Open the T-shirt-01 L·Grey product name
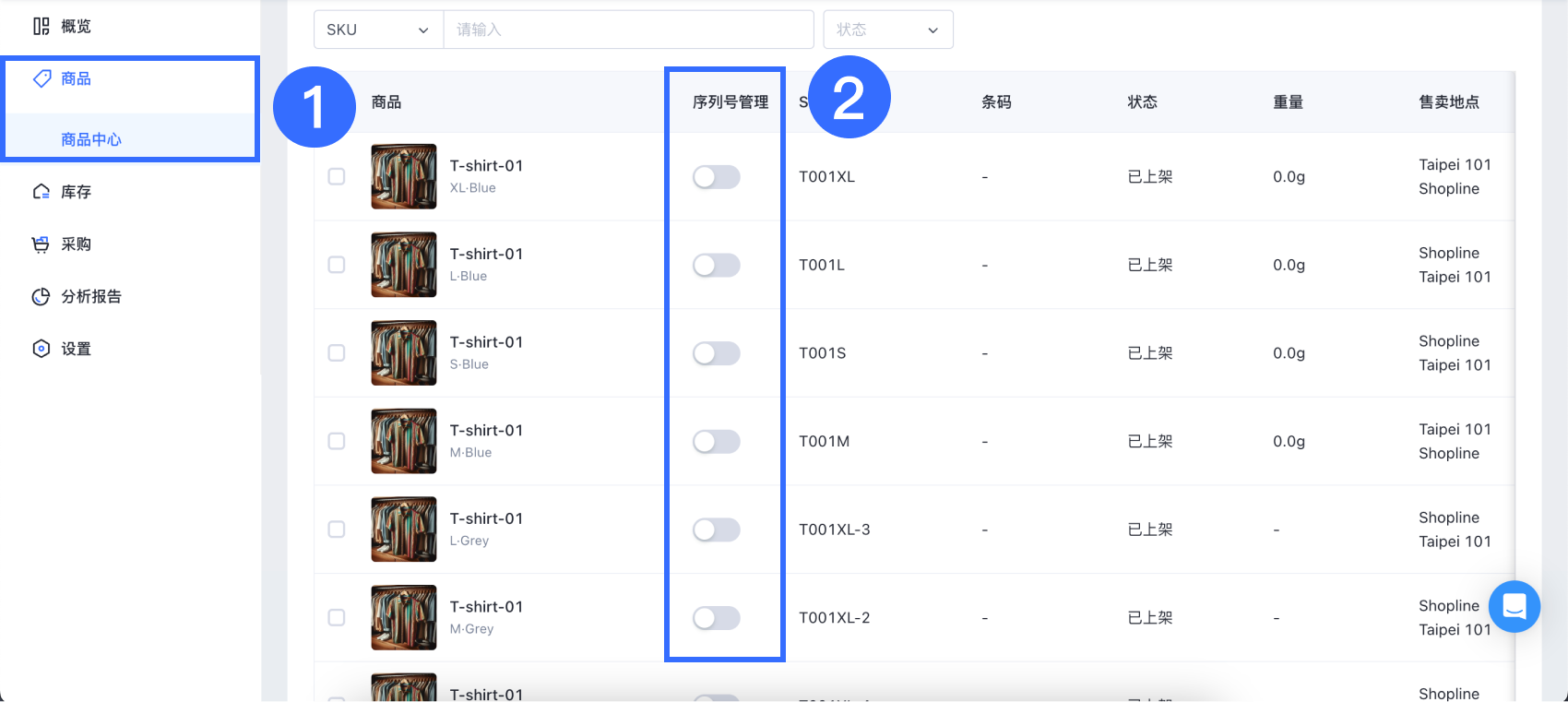 486,518
